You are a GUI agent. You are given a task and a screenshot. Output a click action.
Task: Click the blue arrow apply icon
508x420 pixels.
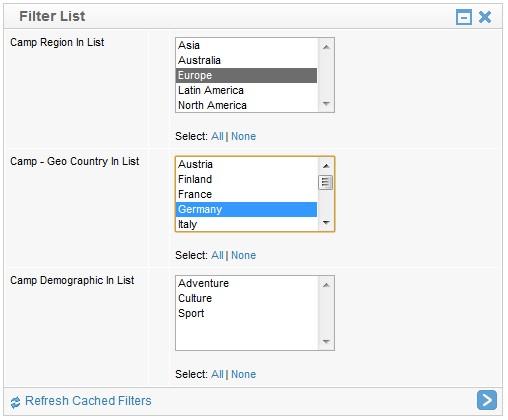487,400
